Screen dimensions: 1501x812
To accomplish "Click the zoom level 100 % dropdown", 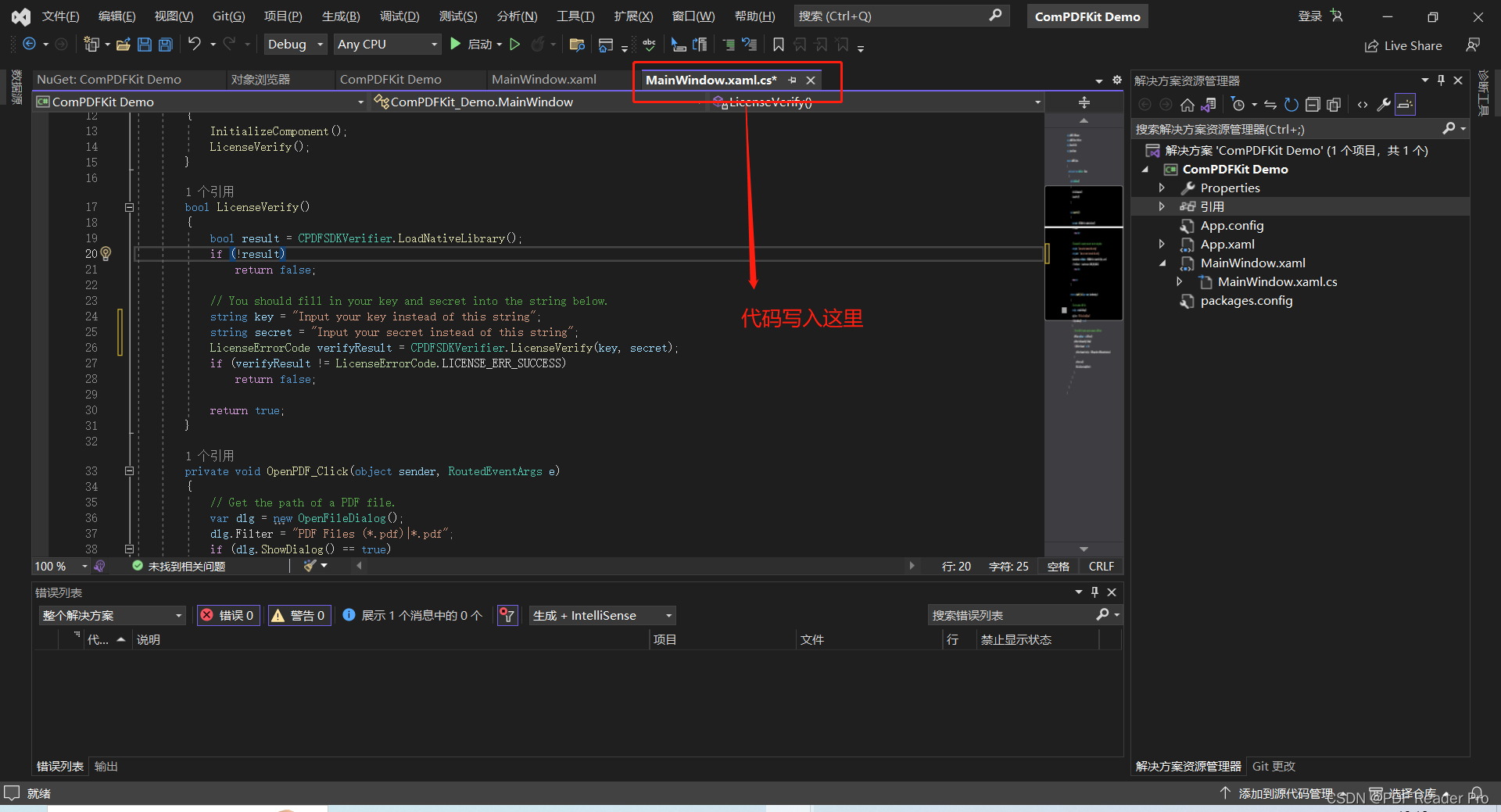I will 61,567.
